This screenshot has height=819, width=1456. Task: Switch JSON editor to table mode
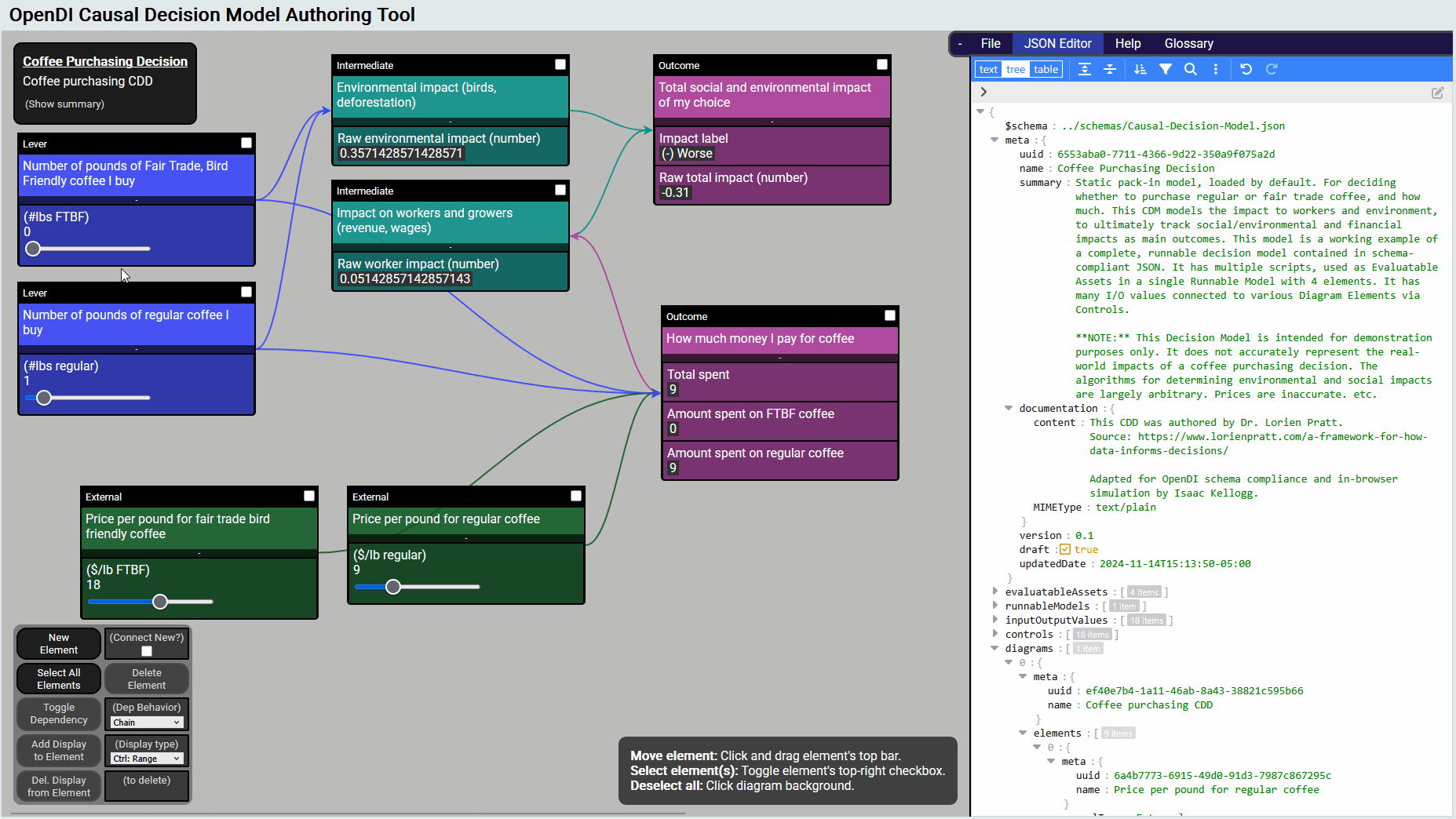(x=1045, y=69)
